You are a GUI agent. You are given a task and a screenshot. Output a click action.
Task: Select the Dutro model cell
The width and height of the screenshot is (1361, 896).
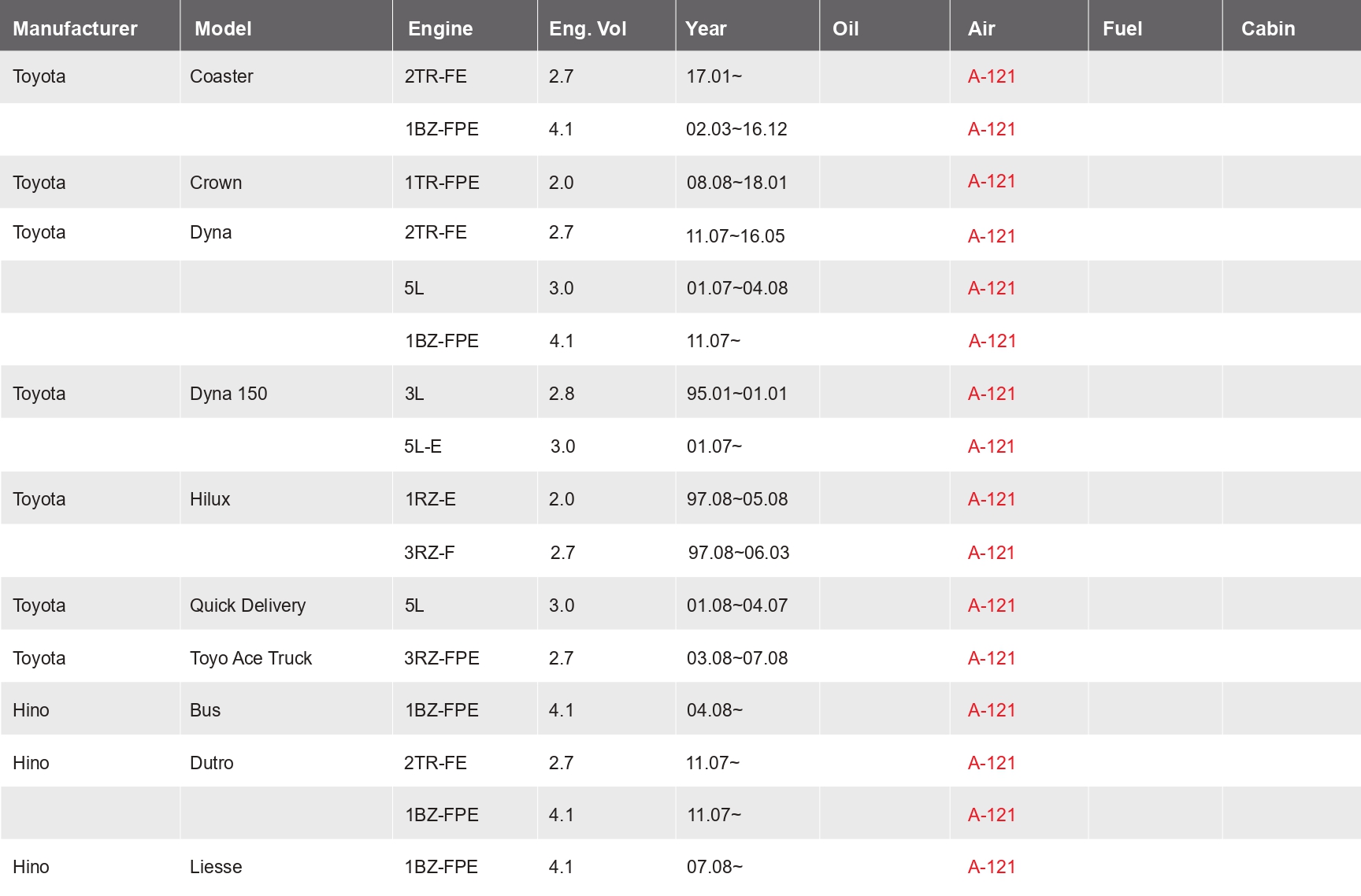212,763
